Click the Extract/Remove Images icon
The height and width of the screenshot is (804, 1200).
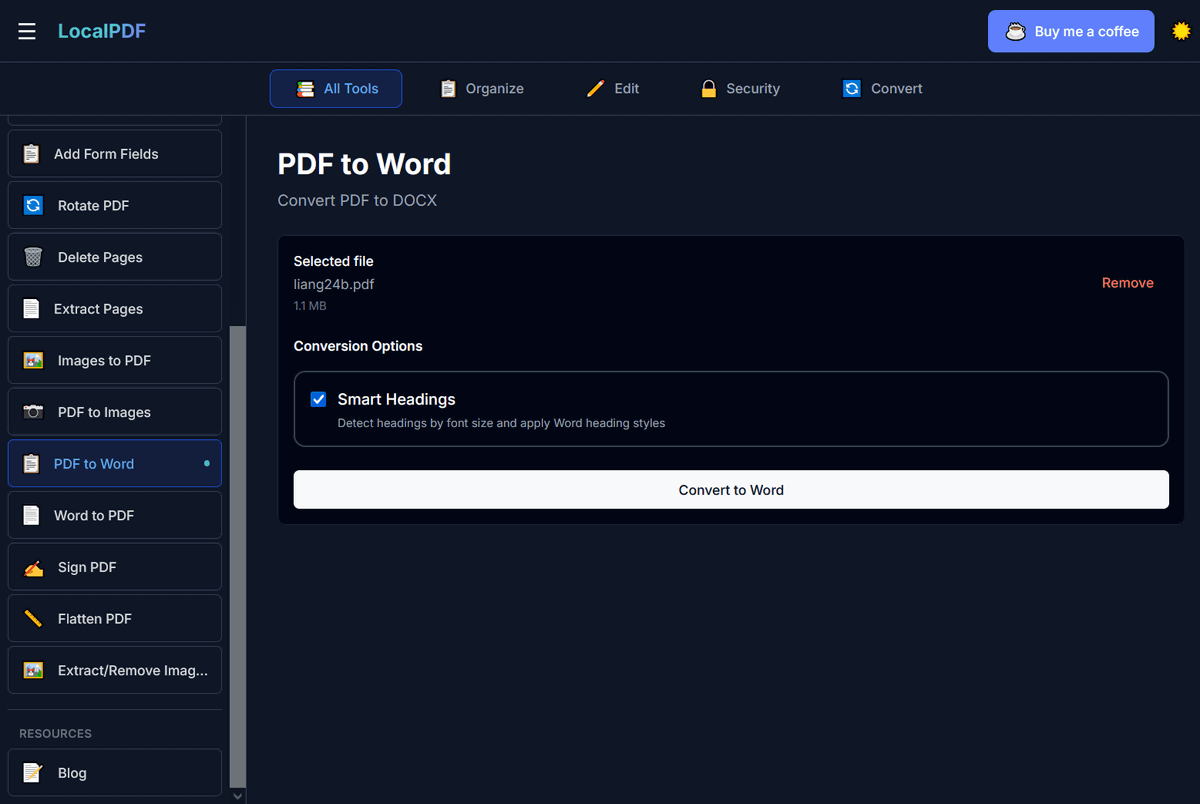33,671
